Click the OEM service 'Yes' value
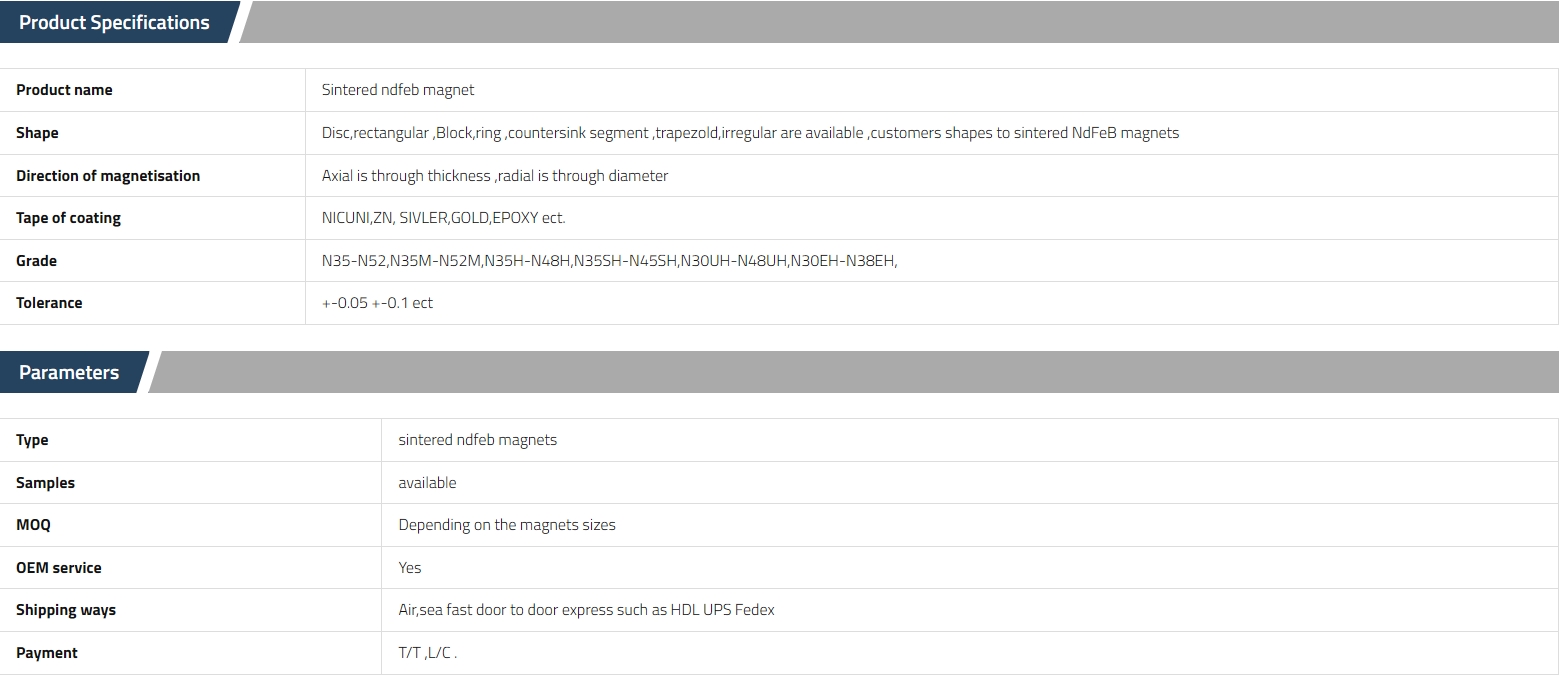The width and height of the screenshot is (1561, 677). (410, 568)
